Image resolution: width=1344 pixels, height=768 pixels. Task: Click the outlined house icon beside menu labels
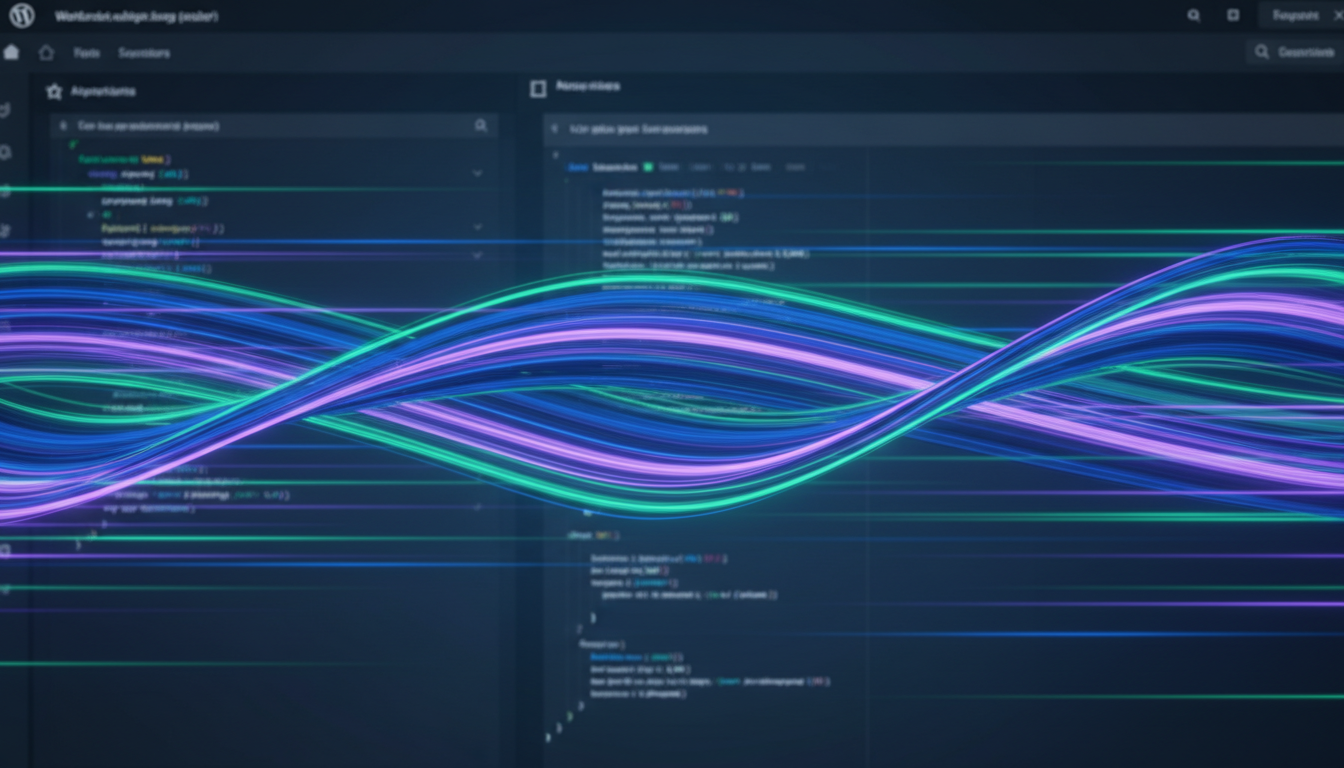point(46,53)
